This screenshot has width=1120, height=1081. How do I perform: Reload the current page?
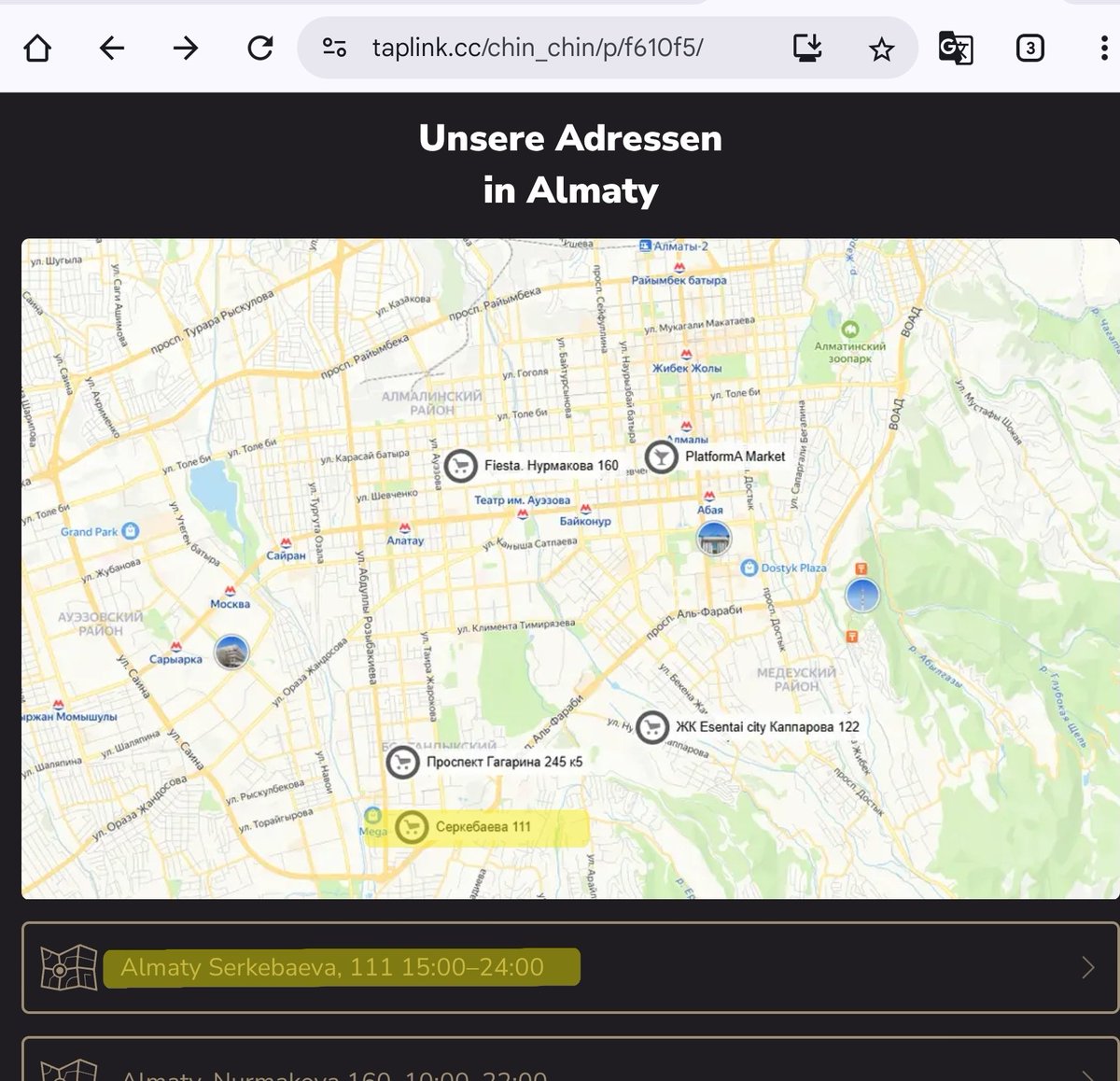click(259, 48)
